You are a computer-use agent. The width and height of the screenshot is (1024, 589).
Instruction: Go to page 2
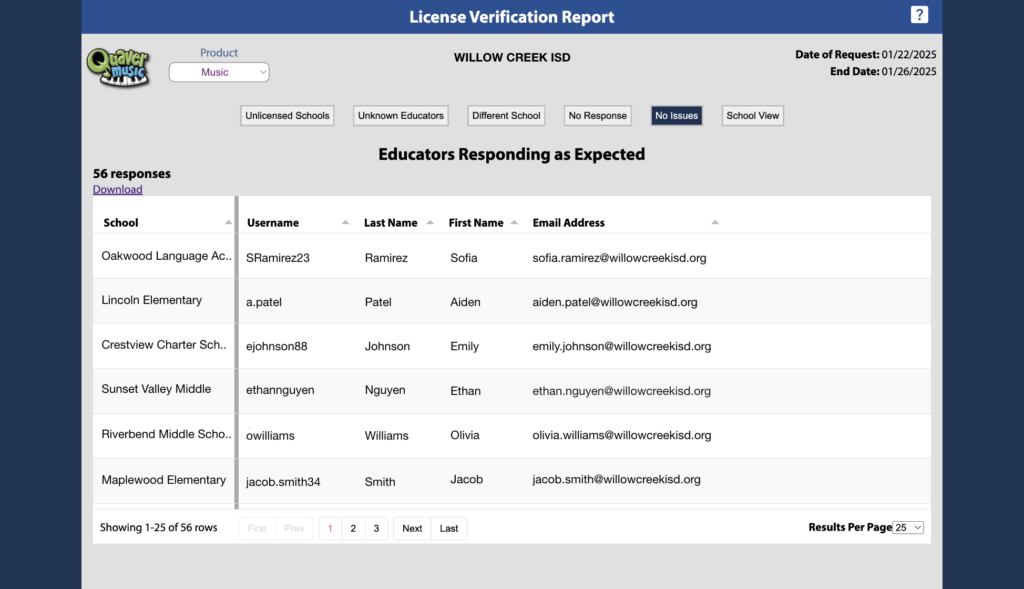[x=353, y=528]
